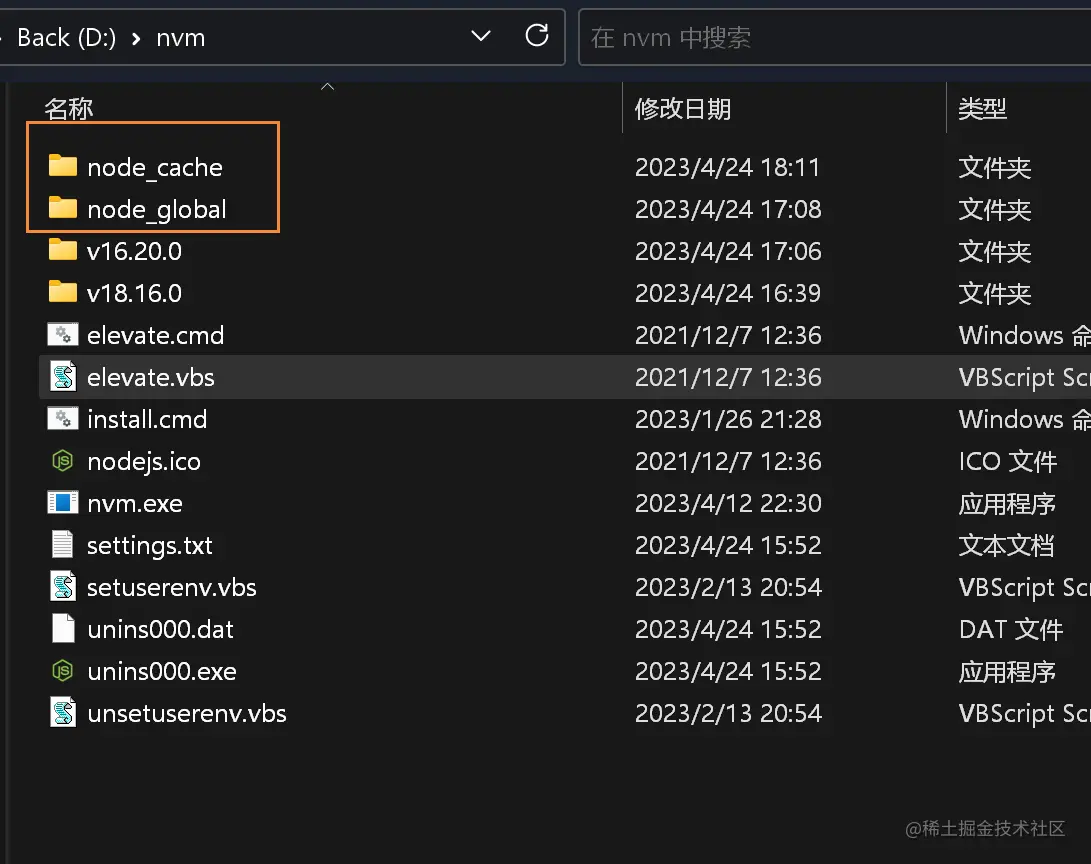This screenshot has width=1091, height=864.
Task: Select the v18.16.0 folder name
Action: (134, 293)
